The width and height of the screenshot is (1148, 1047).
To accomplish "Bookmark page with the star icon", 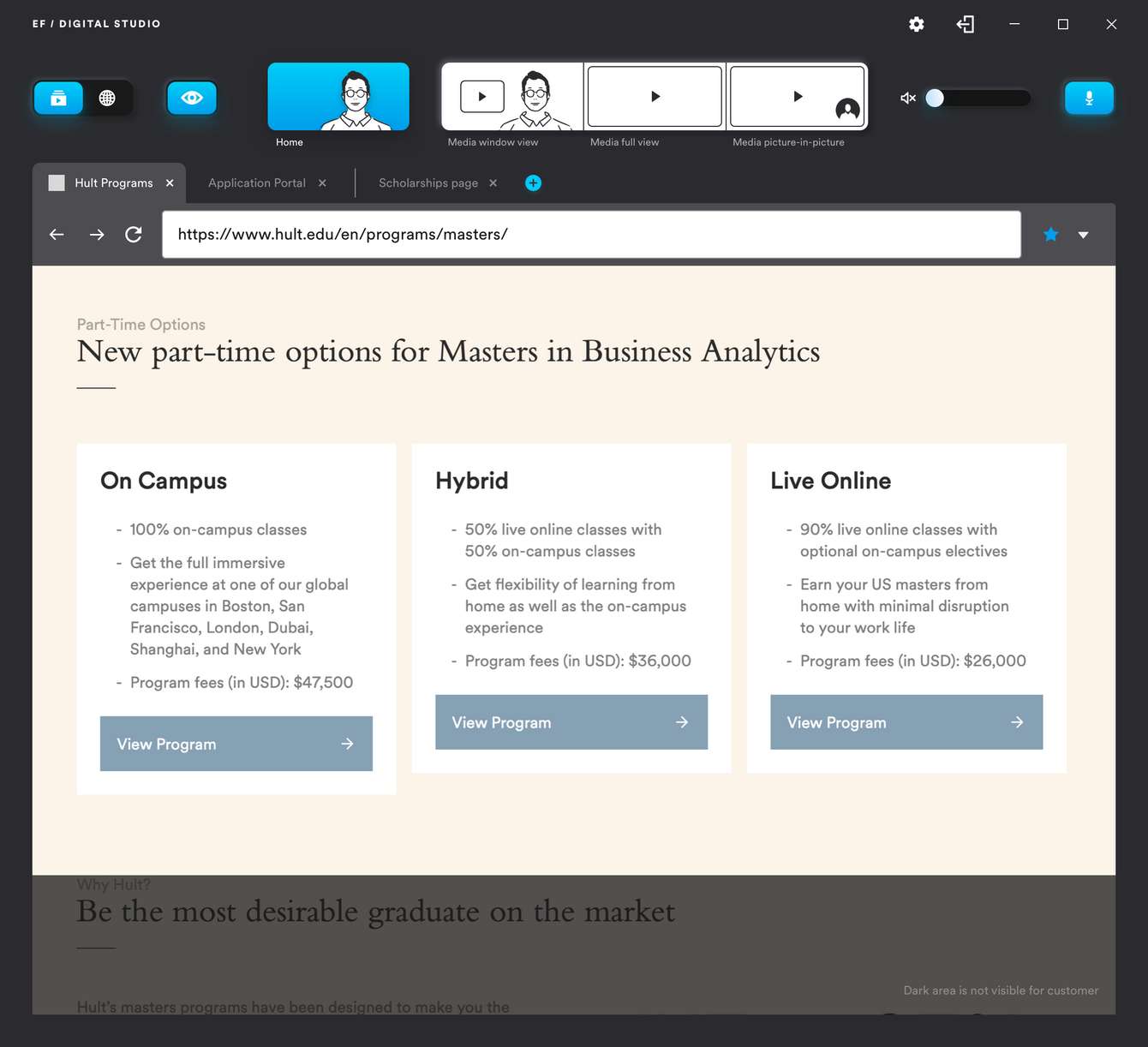I will [x=1050, y=234].
